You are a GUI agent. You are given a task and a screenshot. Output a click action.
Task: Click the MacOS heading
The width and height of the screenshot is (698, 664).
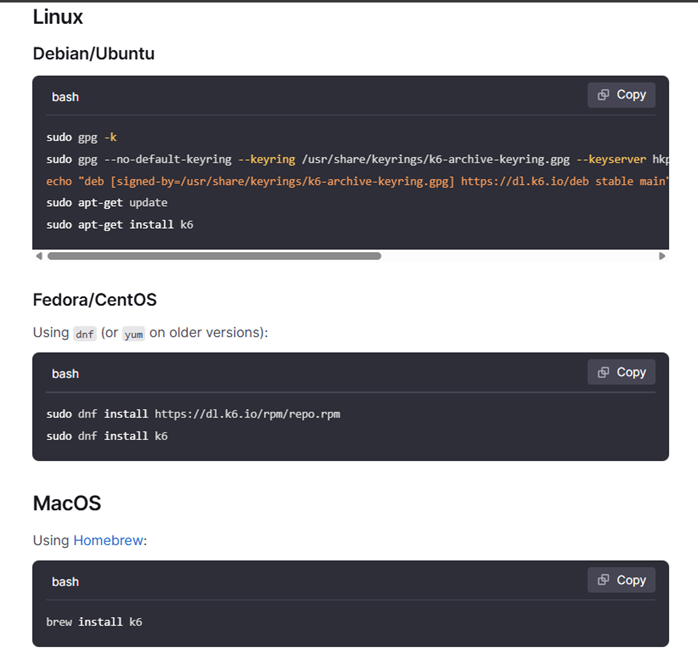[67, 503]
